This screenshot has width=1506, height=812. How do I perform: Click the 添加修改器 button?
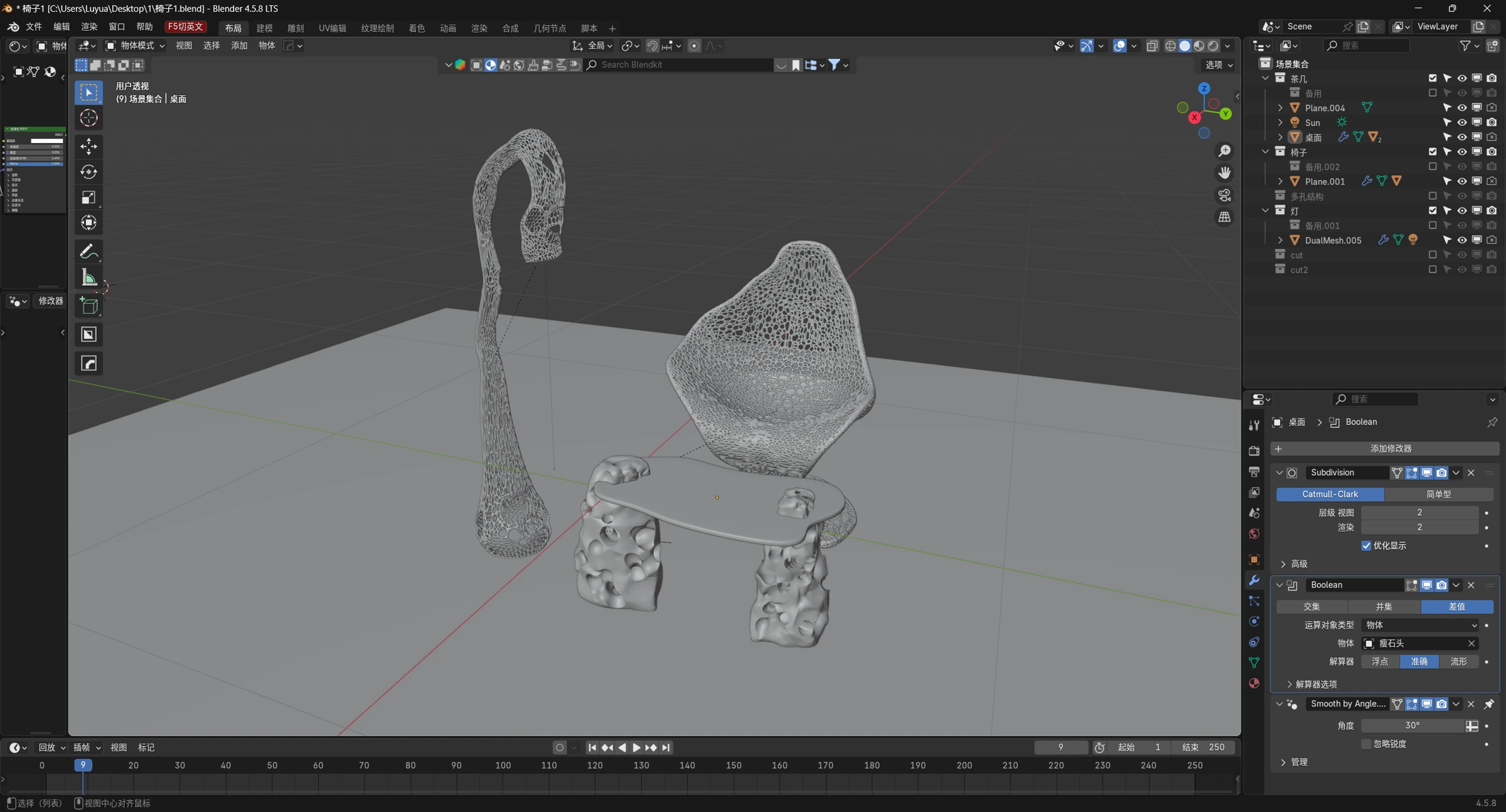1385,449
